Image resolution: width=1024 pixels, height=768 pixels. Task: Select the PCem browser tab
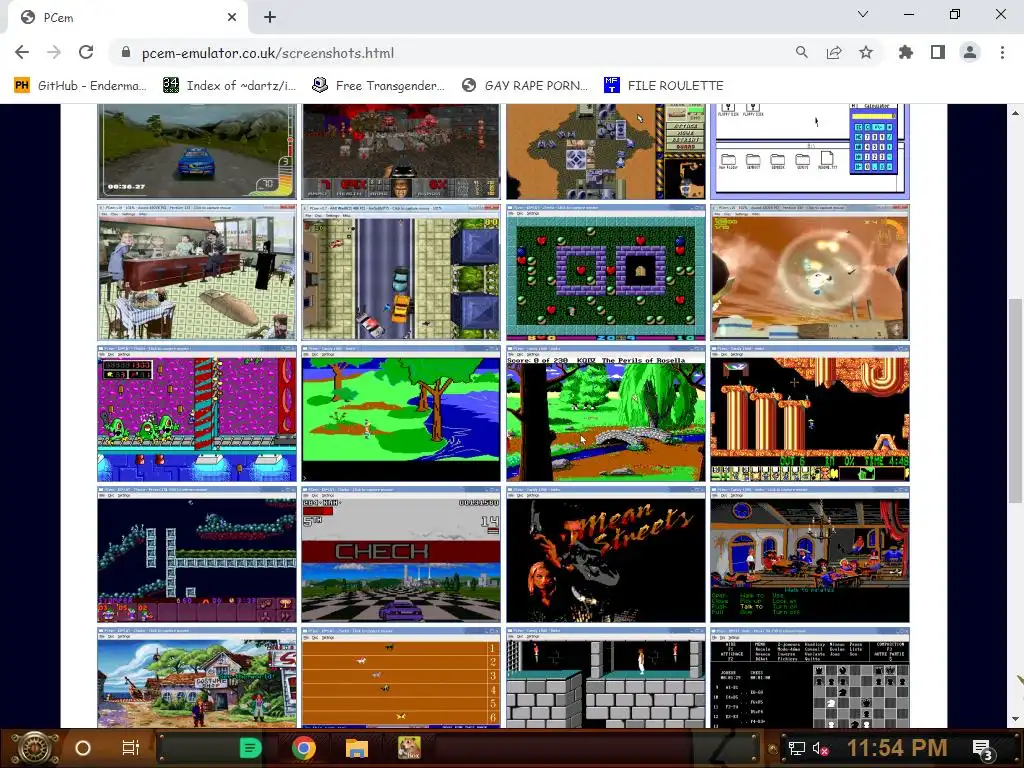(x=127, y=18)
